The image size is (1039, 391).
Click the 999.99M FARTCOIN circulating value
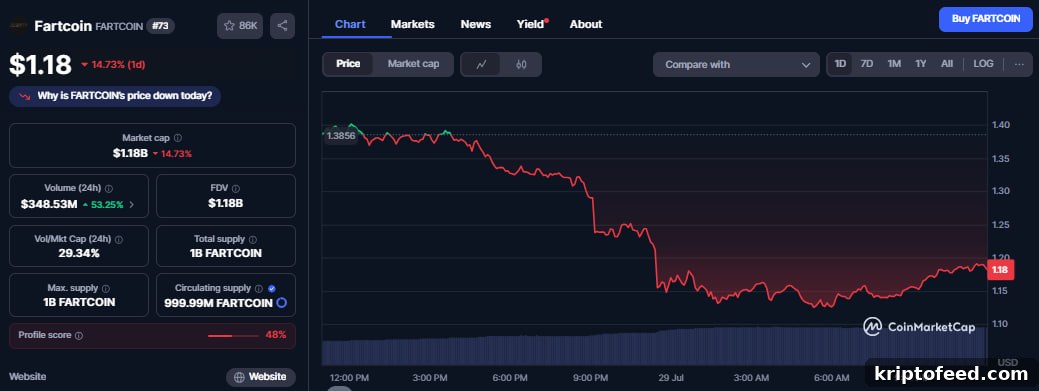pyautogui.click(x=219, y=303)
